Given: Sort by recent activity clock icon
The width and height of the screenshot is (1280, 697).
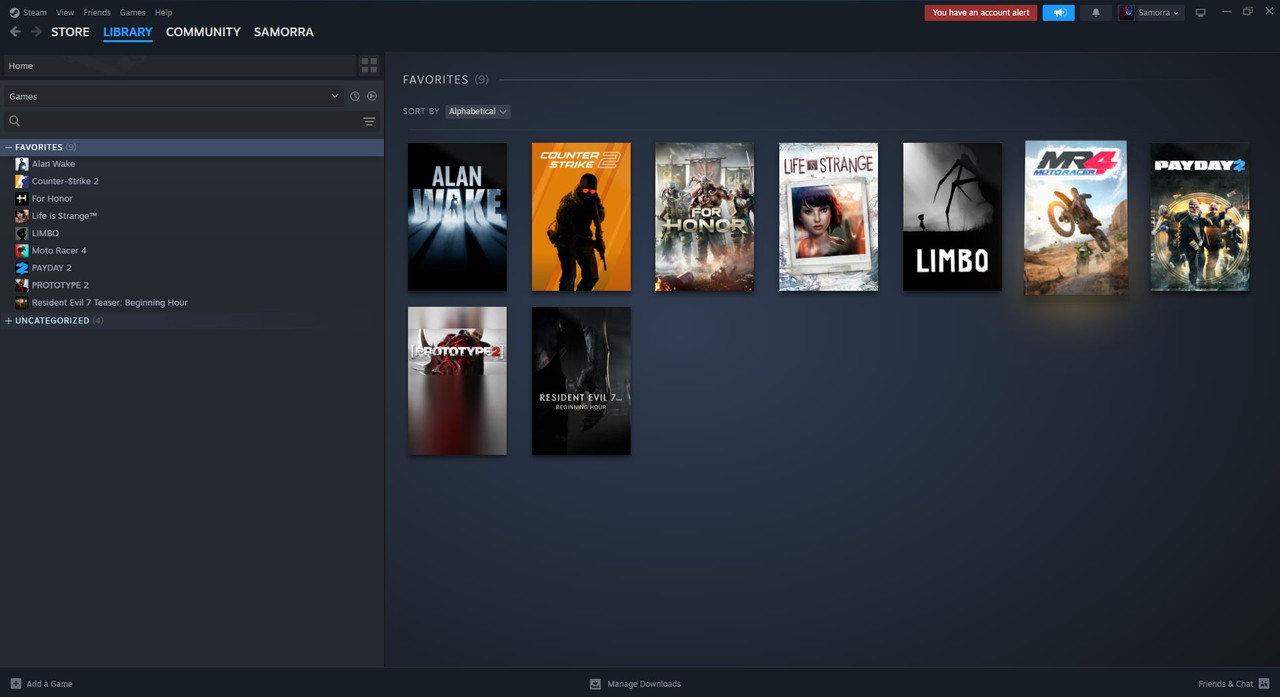Looking at the screenshot, I should (354, 96).
